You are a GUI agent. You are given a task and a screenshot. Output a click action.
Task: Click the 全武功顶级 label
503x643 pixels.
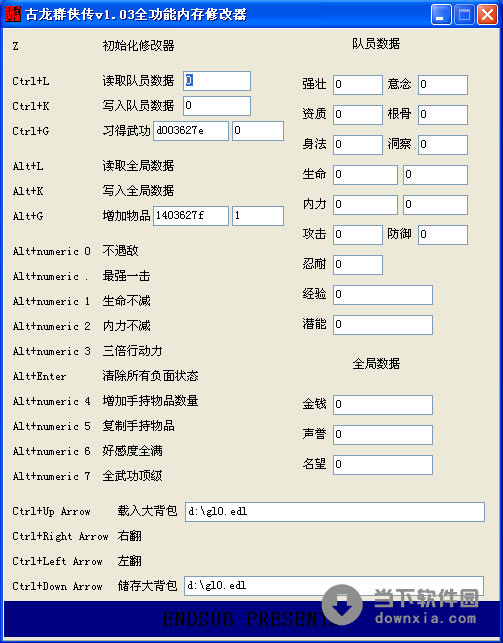(132, 476)
